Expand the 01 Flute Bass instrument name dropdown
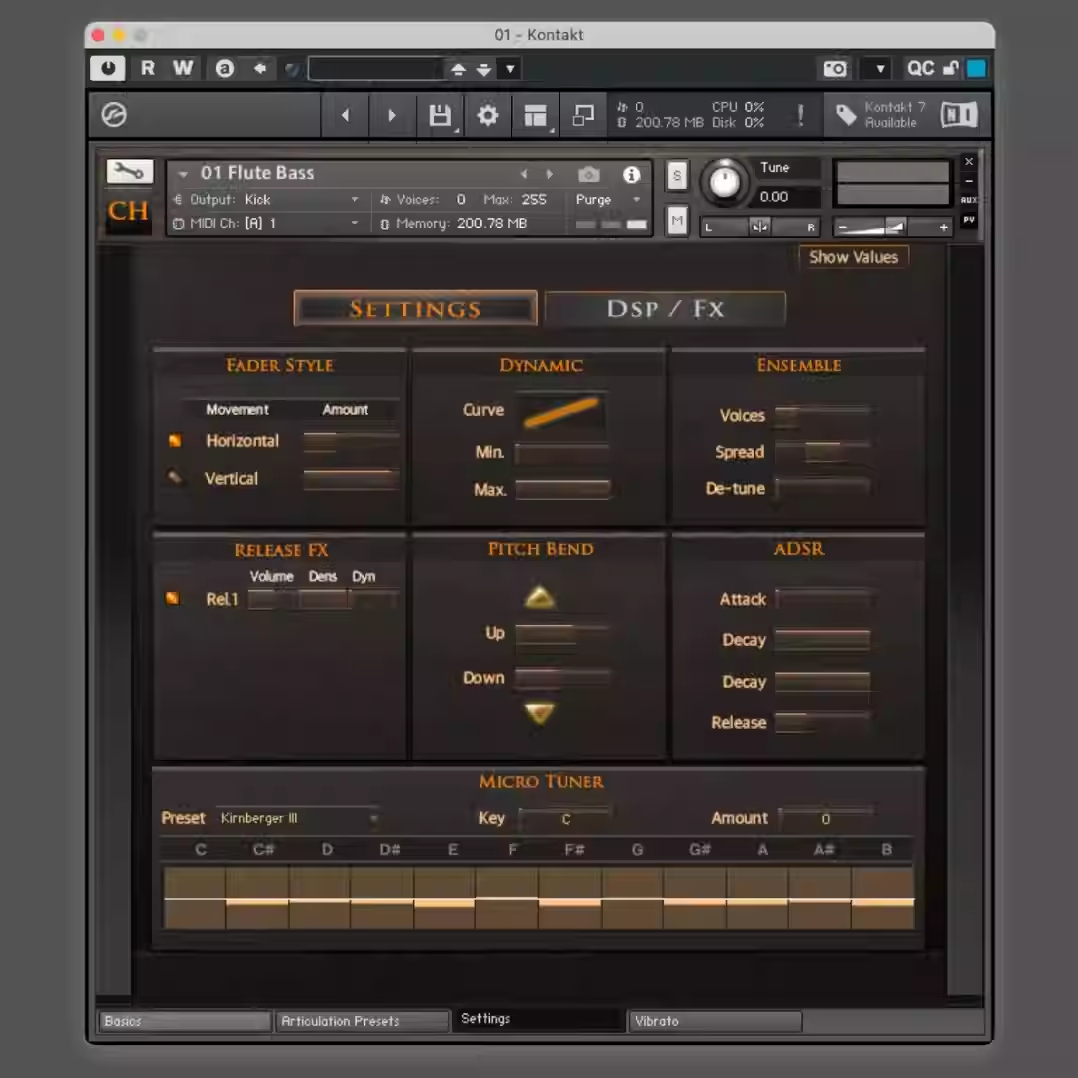The width and height of the screenshot is (1078, 1078). (183, 175)
